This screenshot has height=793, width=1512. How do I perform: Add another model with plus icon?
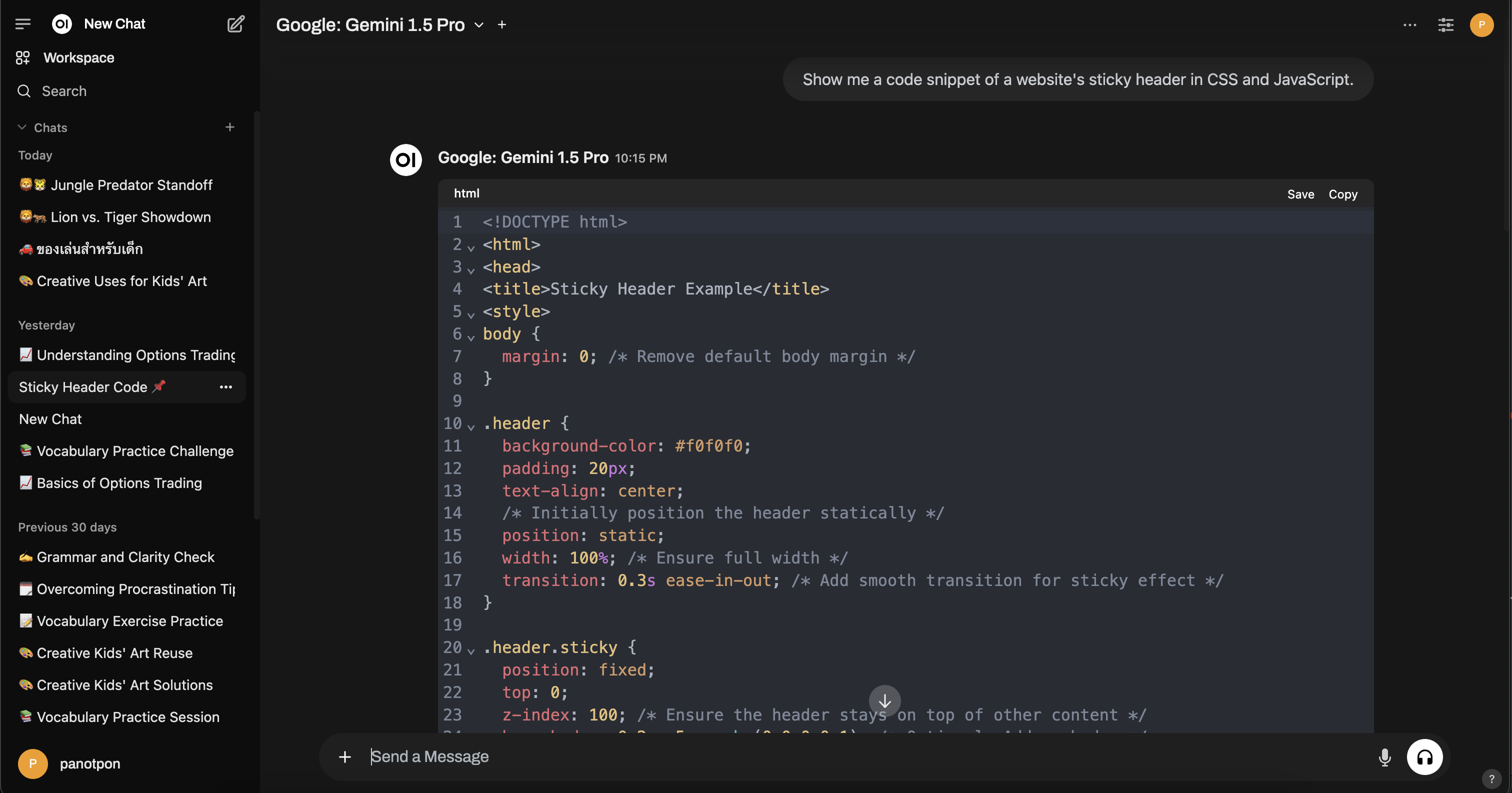pyautogui.click(x=502, y=24)
